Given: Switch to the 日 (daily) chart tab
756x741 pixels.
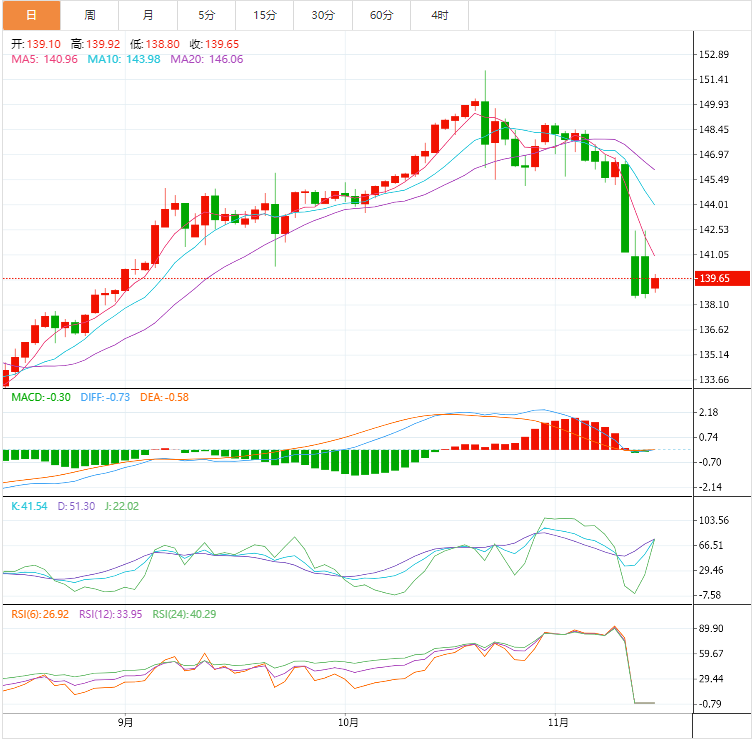Looking at the screenshot, I should [31, 15].
